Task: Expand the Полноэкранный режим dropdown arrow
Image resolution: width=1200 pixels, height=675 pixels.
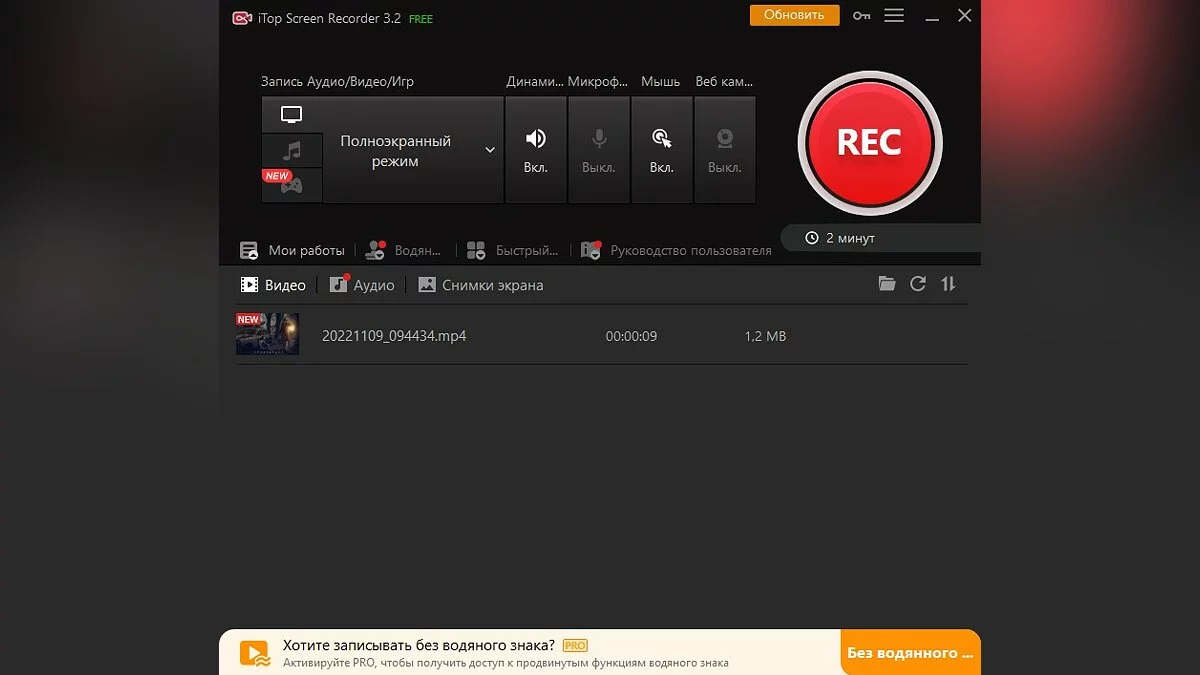Action: (490, 150)
